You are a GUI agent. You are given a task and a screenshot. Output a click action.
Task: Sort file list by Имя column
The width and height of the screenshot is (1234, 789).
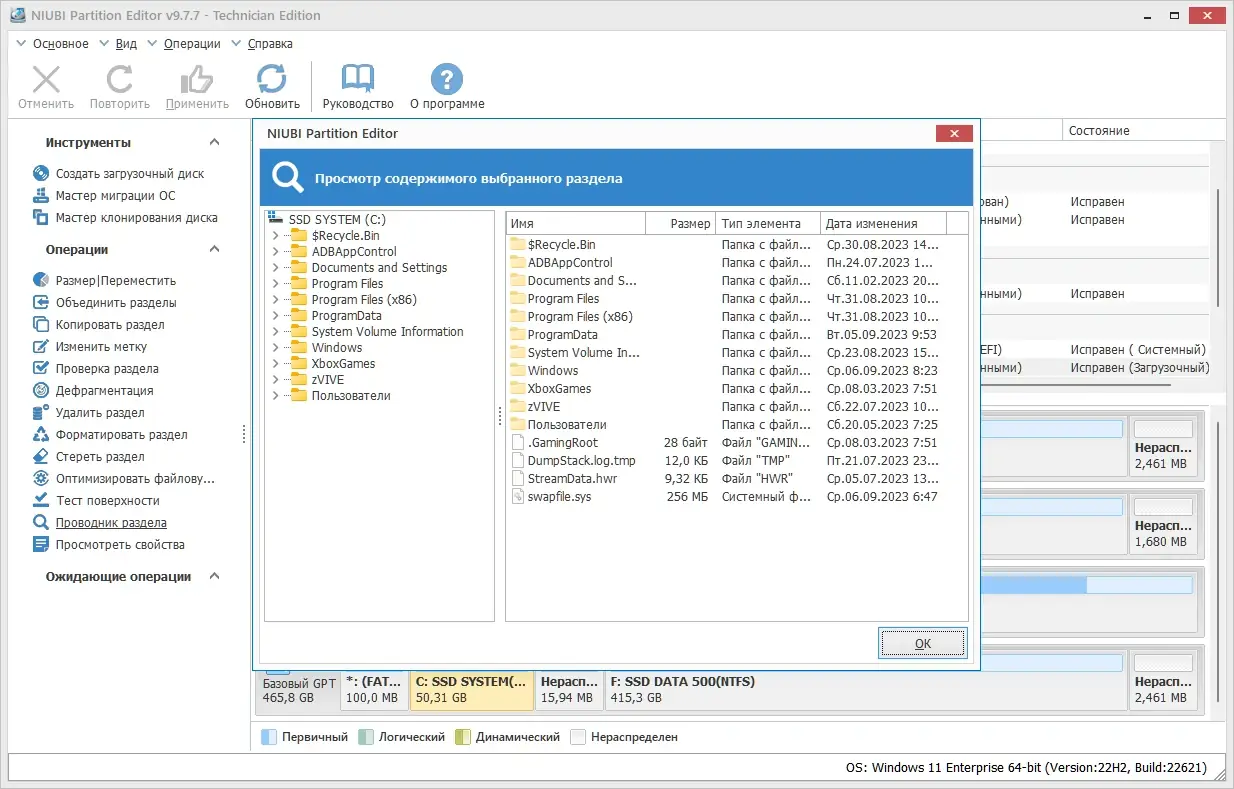(576, 224)
